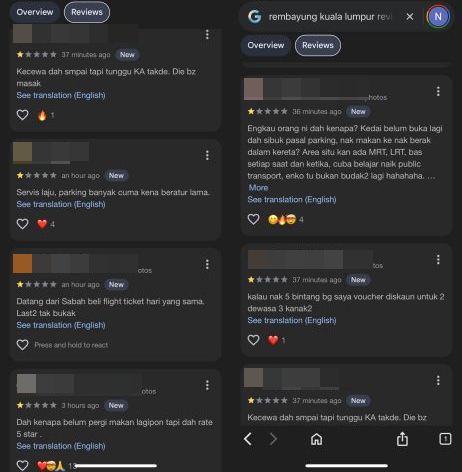Open the Google logo in search bar

coord(255,16)
